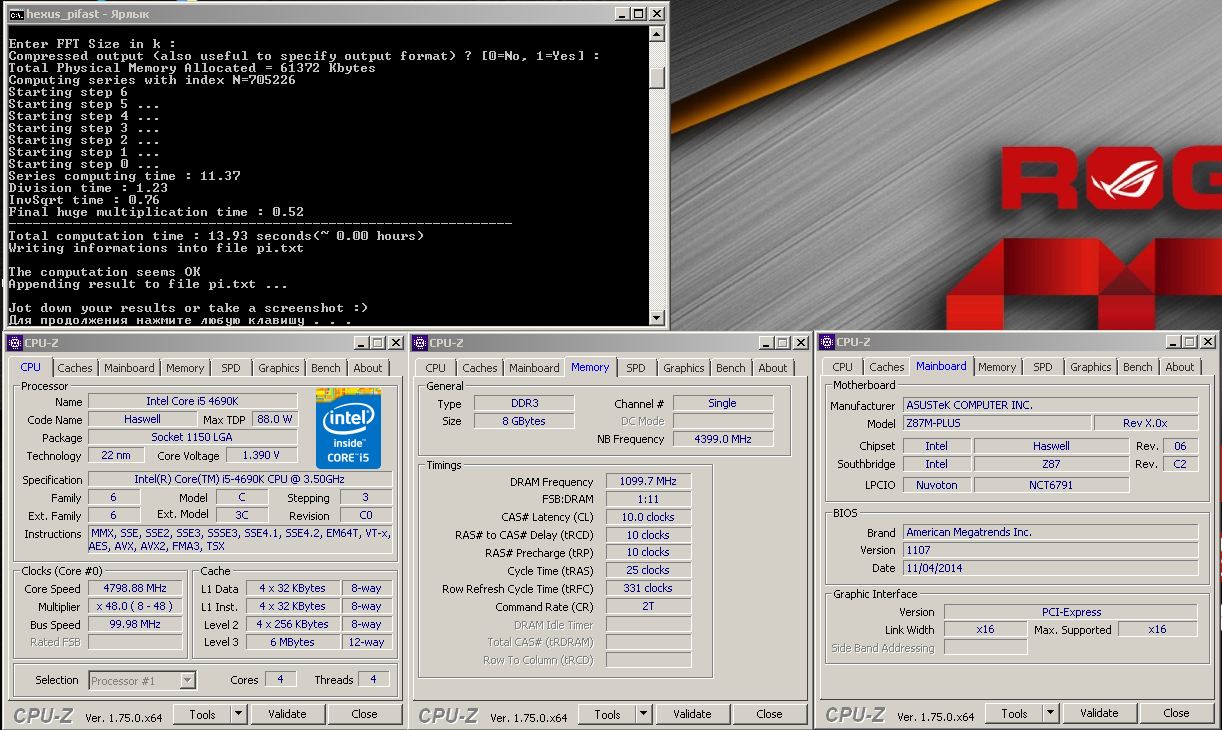Click the Command Rate value 2T
The height and width of the screenshot is (730, 1222).
pos(648,606)
